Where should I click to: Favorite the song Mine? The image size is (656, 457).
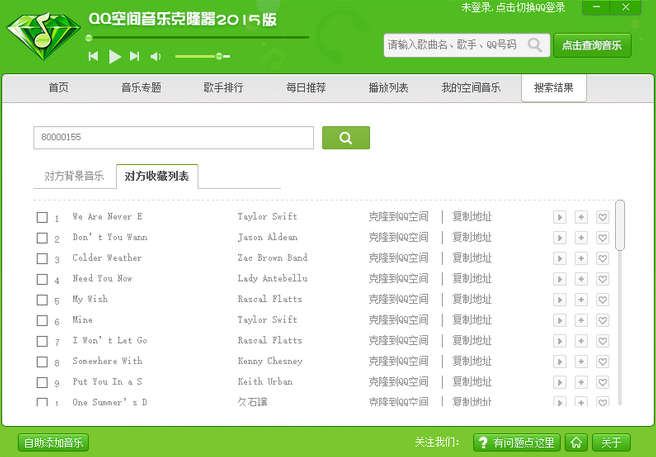click(x=602, y=320)
